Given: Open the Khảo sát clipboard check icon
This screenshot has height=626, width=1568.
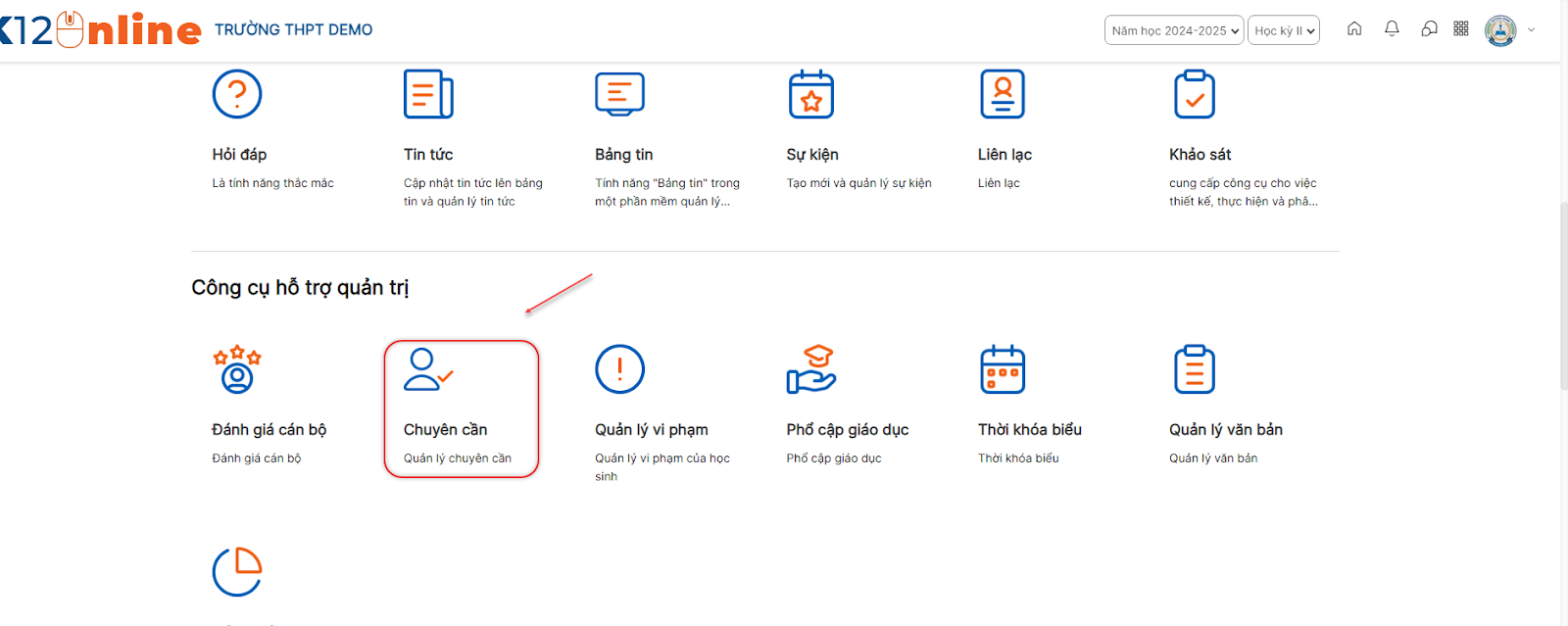Looking at the screenshot, I should (x=1194, y=94).
